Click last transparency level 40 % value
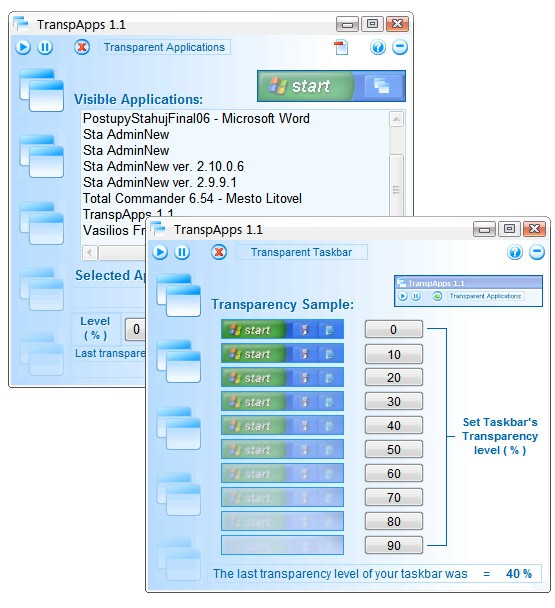The width and height of the screenshot is (555, 608). tap(519, 573)
